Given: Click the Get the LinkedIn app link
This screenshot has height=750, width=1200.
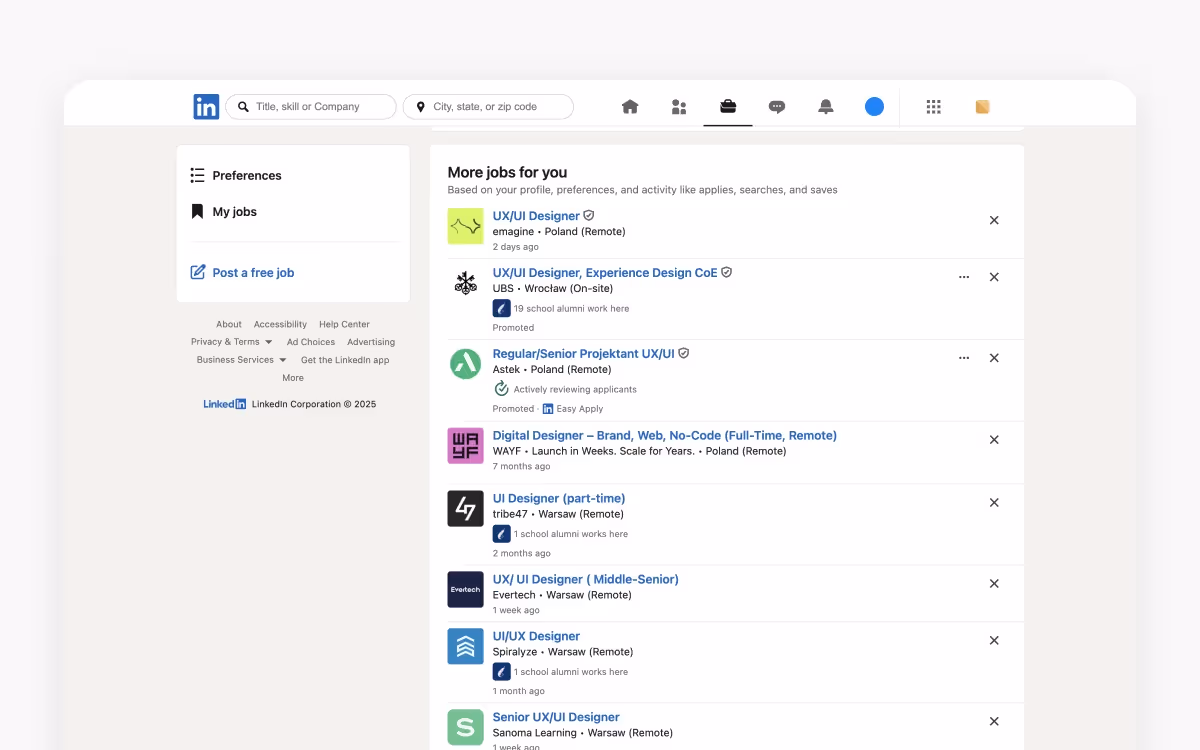Looking at the screenshot, I should [345, 360].
